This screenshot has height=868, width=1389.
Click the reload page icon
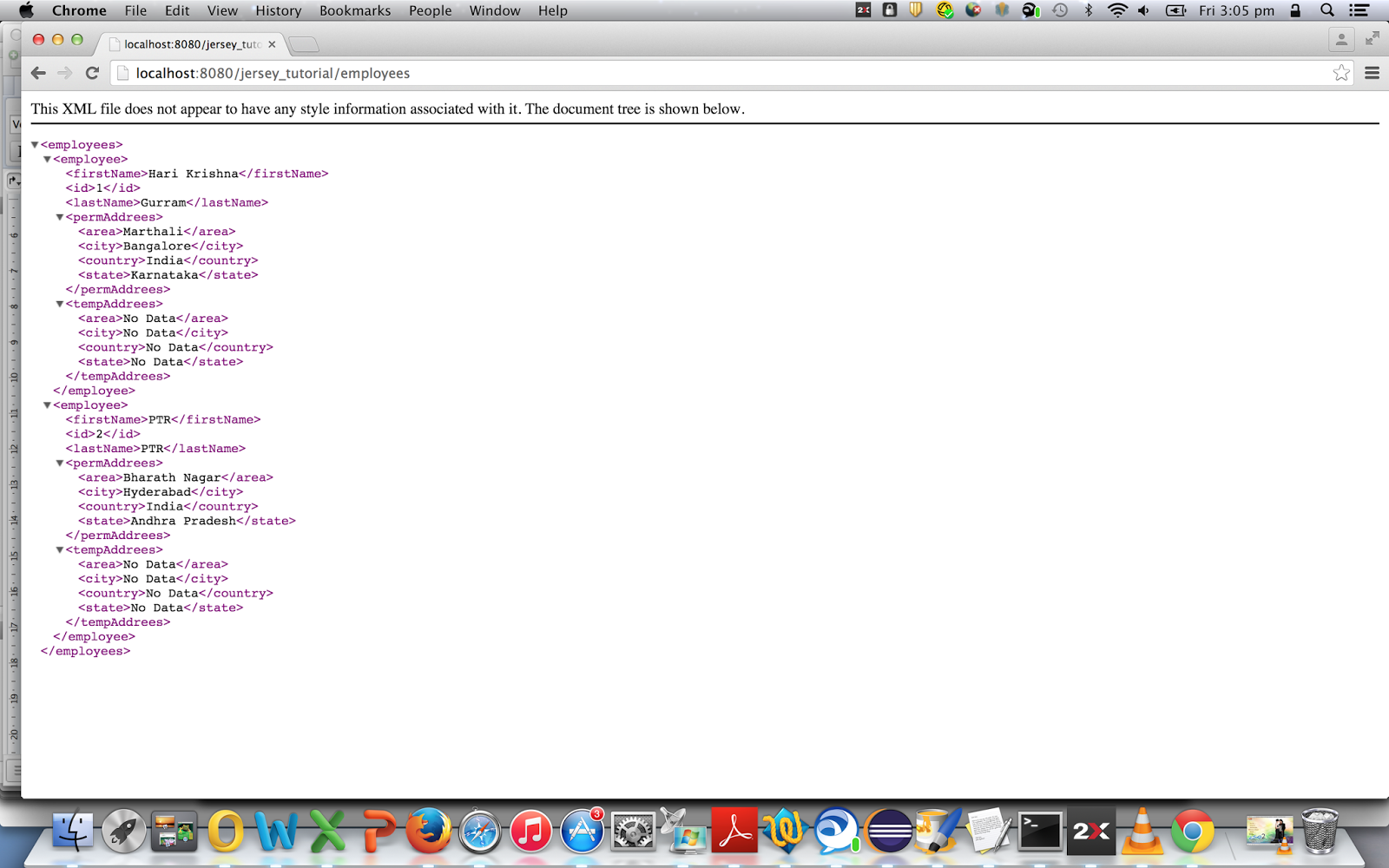tap(93, 73)
